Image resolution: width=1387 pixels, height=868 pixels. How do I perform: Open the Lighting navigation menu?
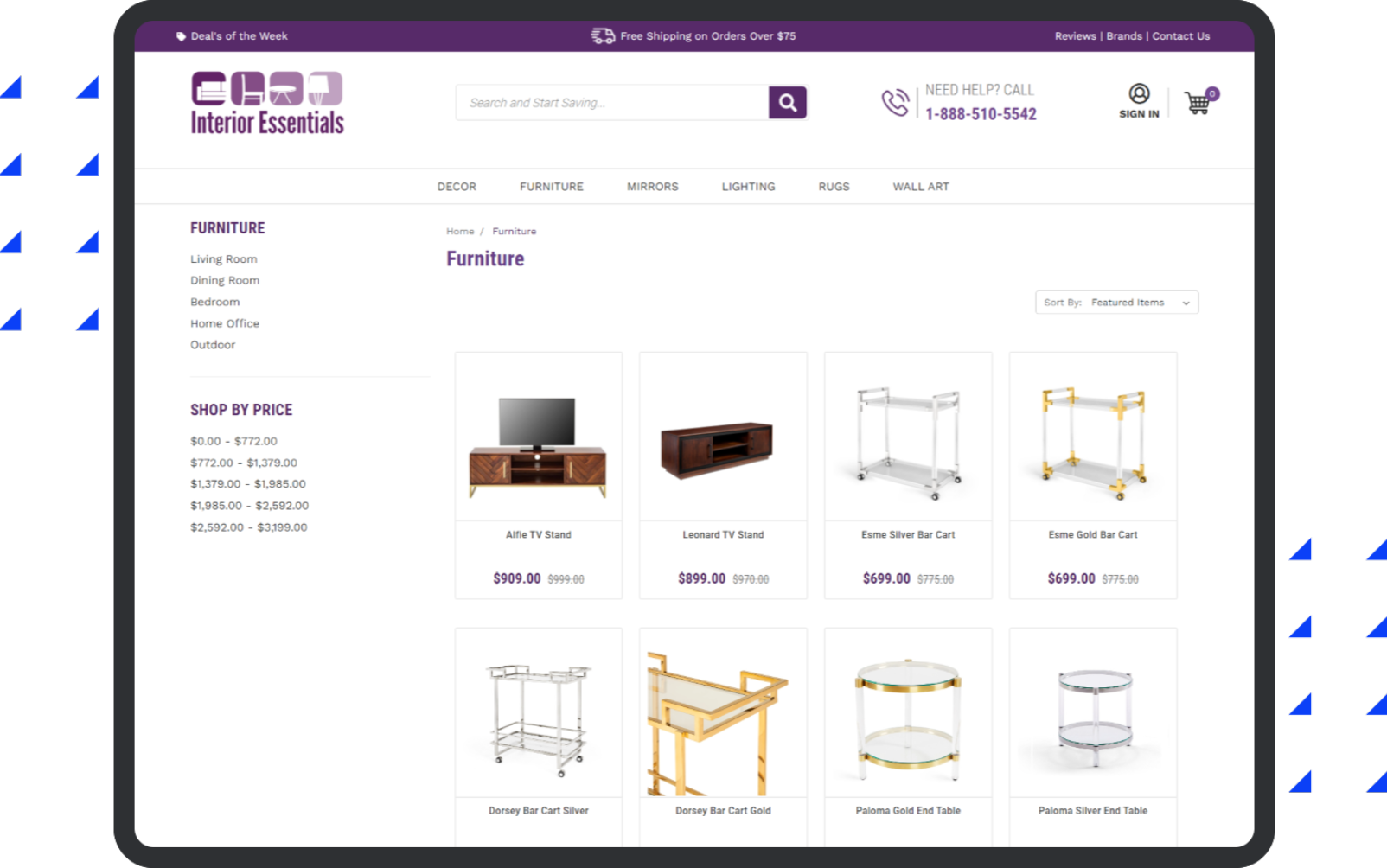pos(749,187)
